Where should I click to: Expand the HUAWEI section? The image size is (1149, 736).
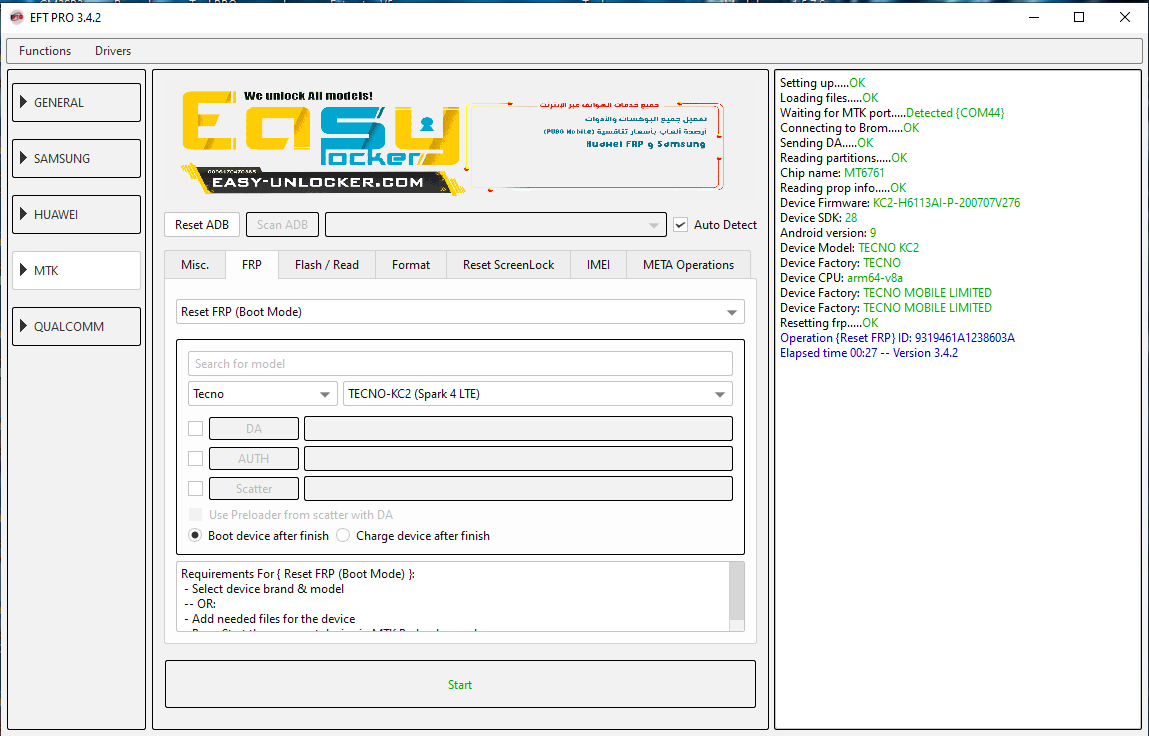76,214
